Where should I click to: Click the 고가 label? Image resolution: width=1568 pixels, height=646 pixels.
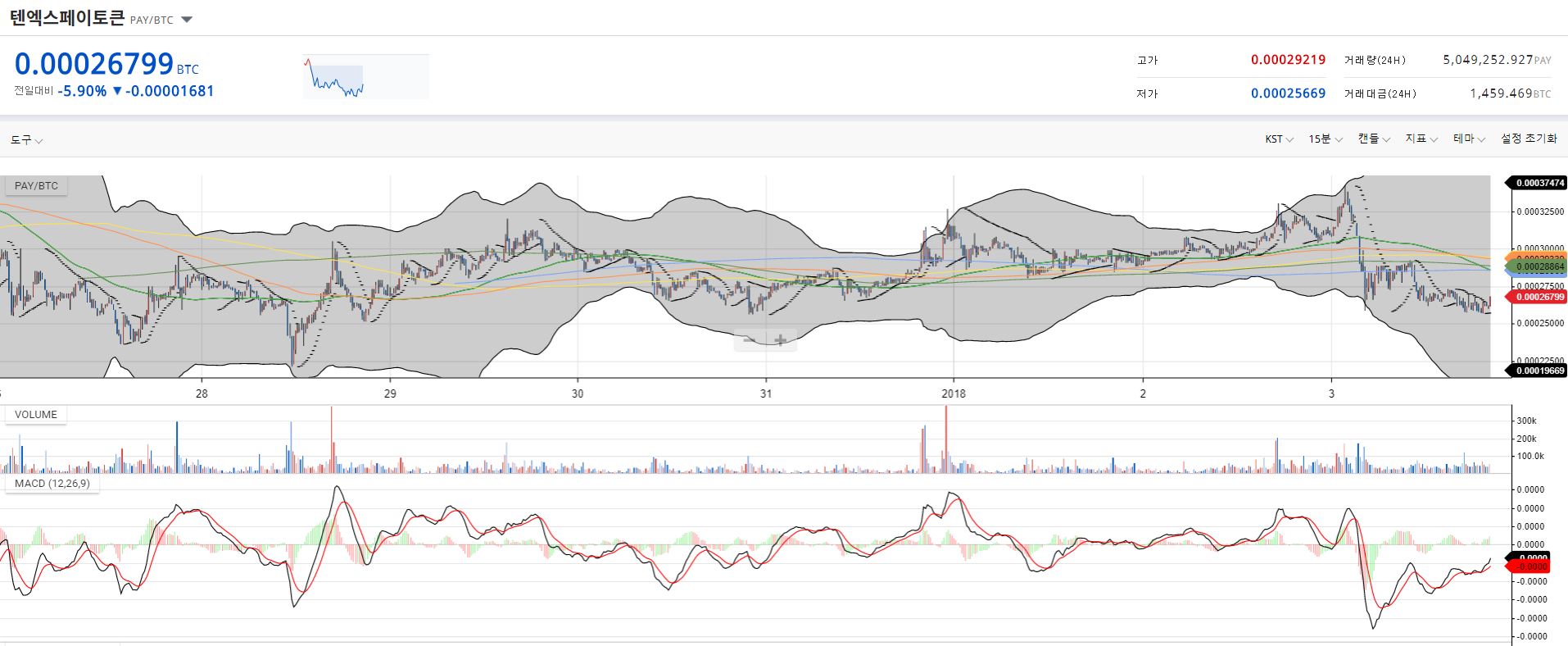(x=1147, y=61)
